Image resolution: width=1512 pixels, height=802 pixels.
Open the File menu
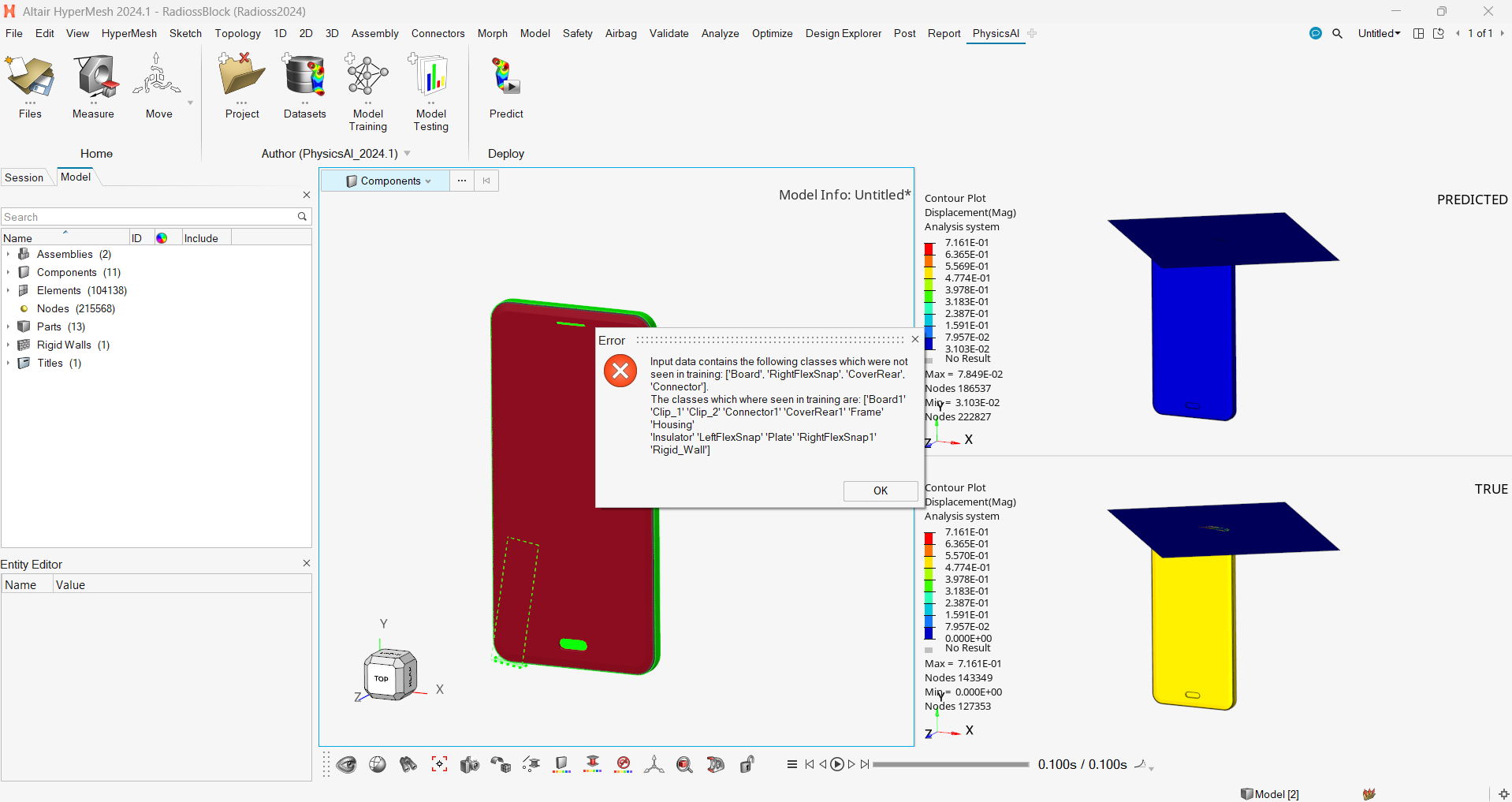click(14, 33)
